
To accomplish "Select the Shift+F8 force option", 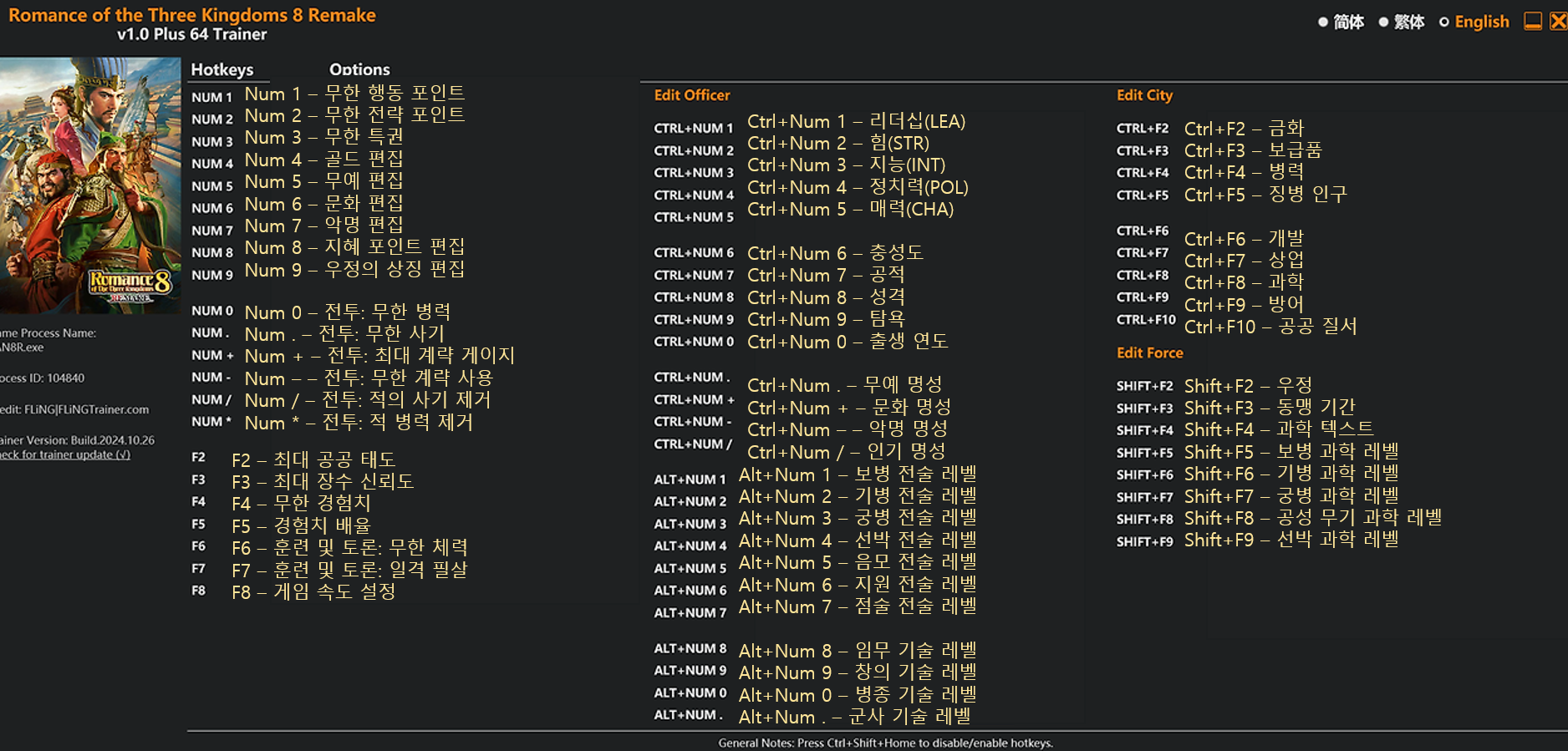I will [x=1313, y=518].
